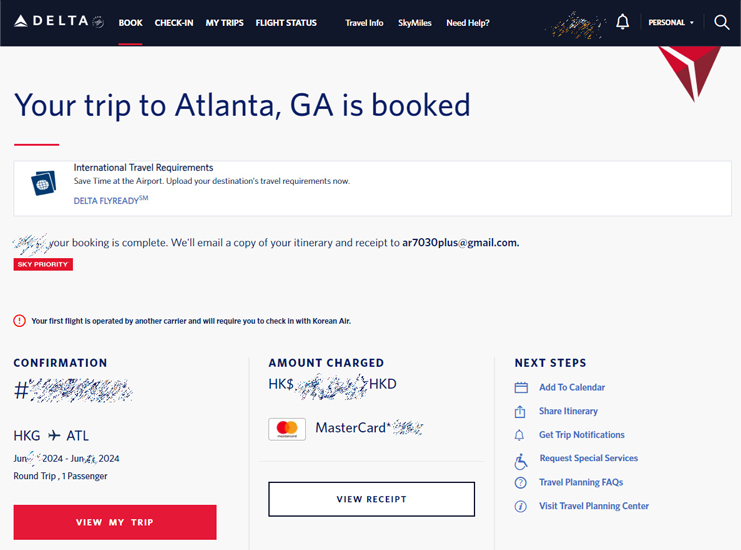The image size is (741, 550).
Task: Click the wheelchair special services icon
Action: click(520, 461)
